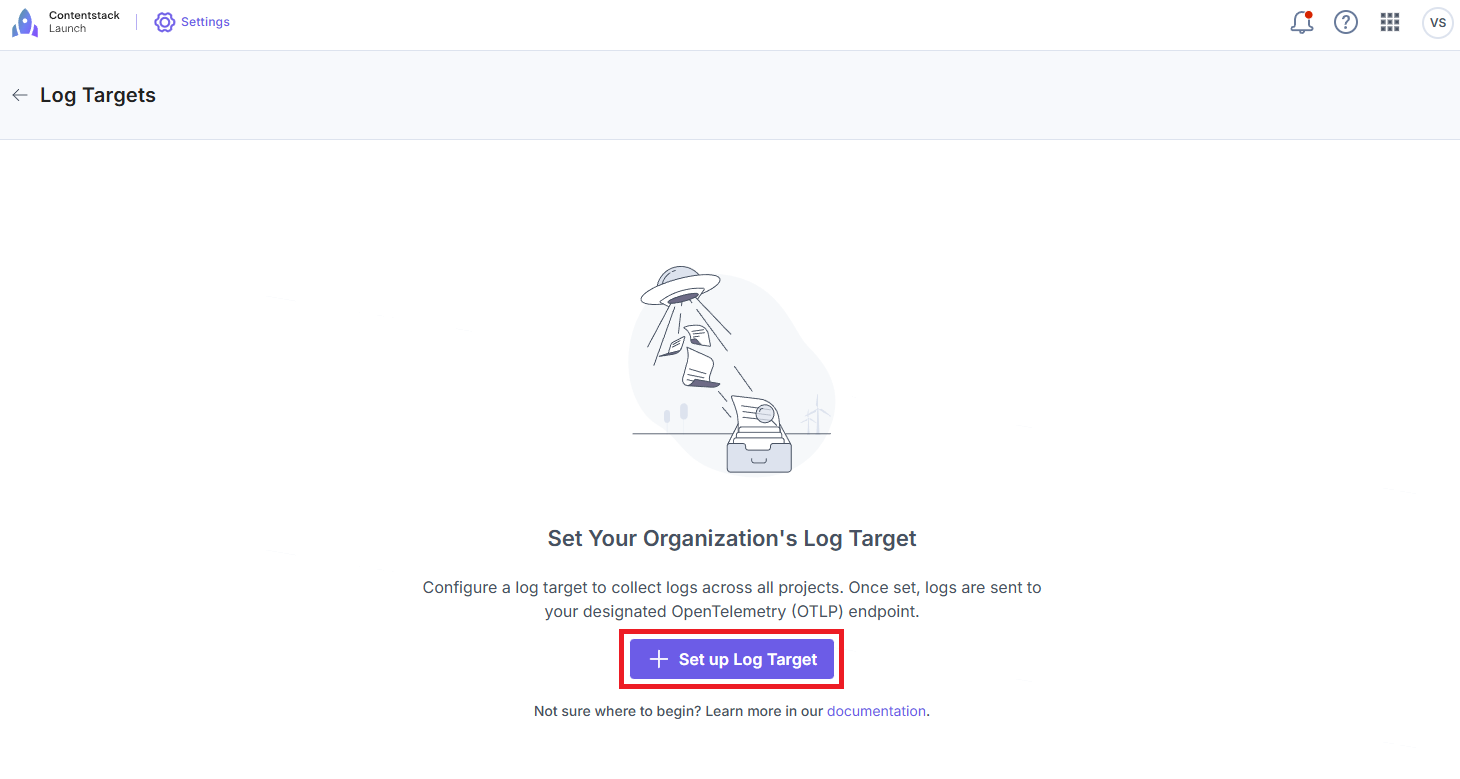Click the Contentstack Launch rocket logo
The width and height of the screenshot is (1460, 779).
pyautogui.click(x=25, y=21)
